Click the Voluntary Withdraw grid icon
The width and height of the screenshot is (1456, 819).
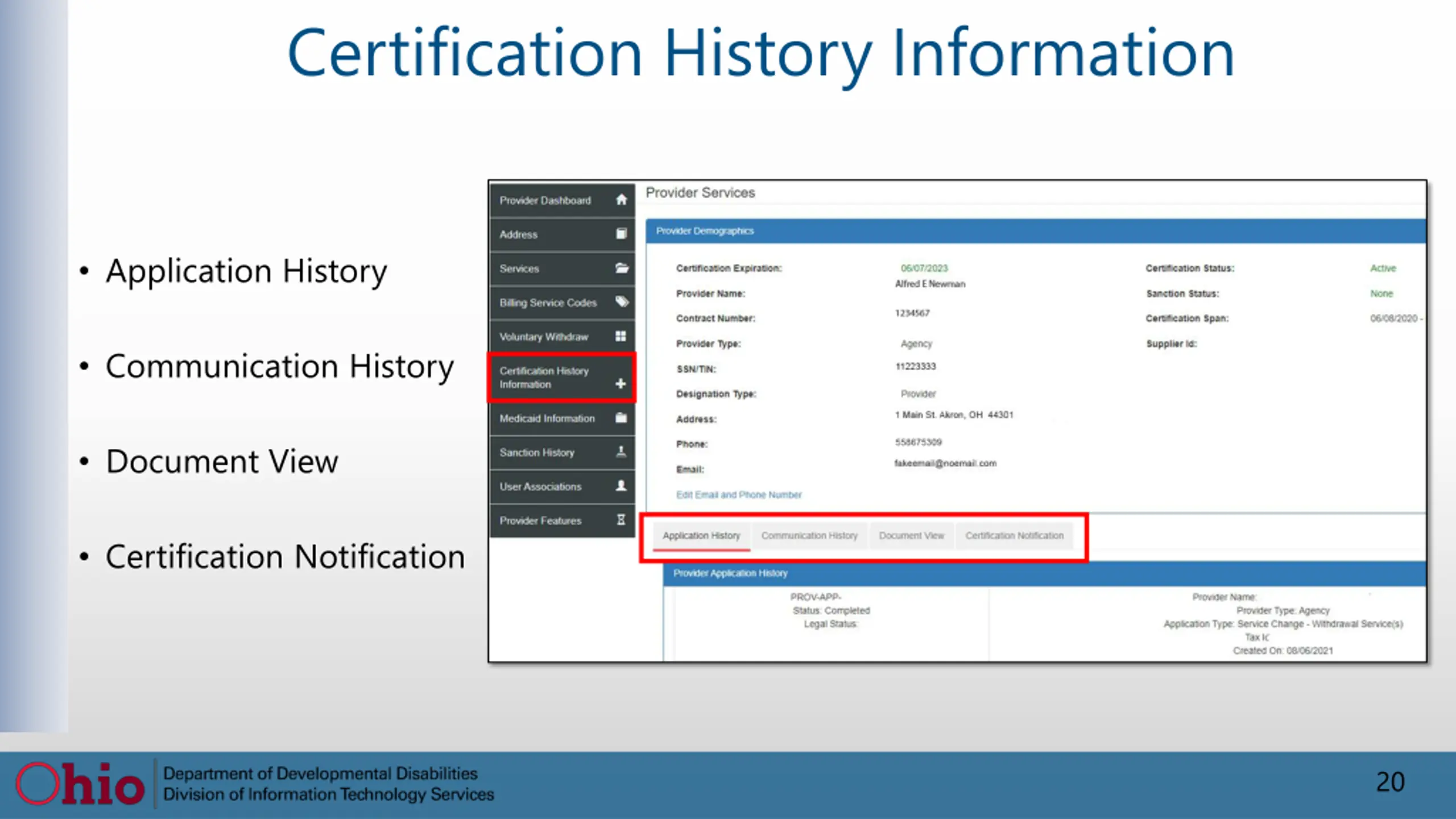click(621, 336)
